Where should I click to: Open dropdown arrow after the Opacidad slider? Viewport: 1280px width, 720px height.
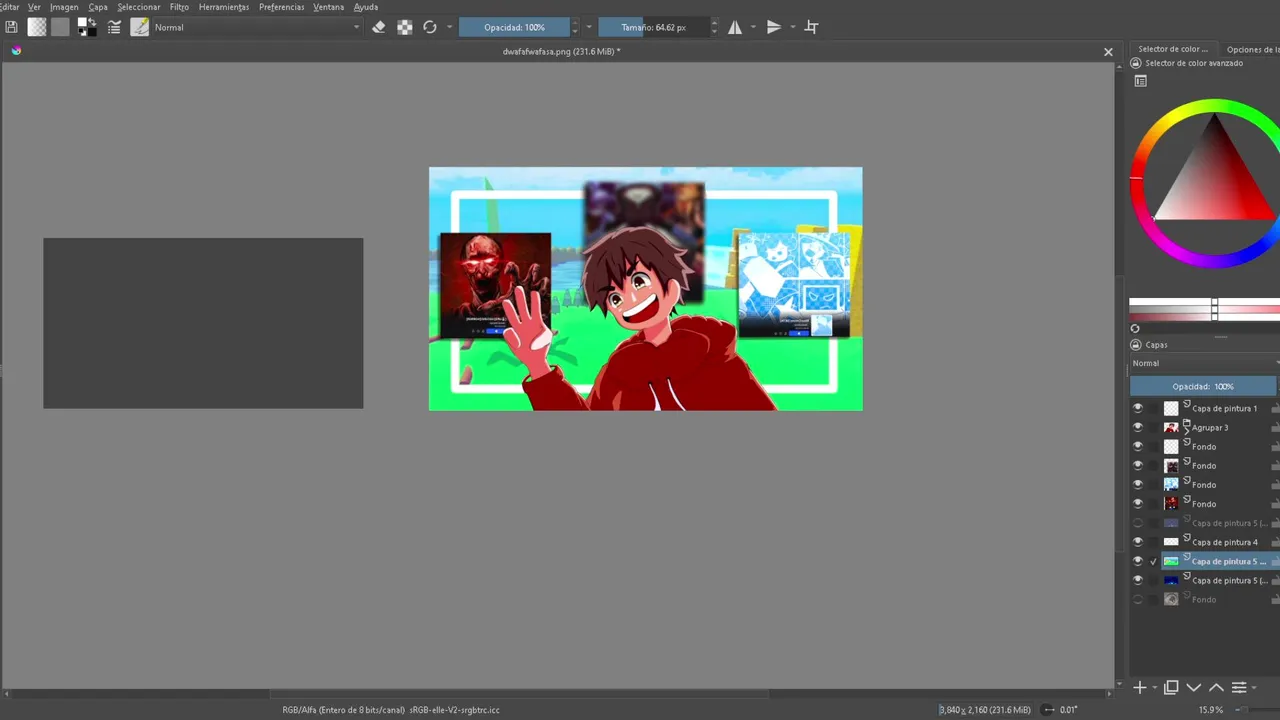[588, 27]
